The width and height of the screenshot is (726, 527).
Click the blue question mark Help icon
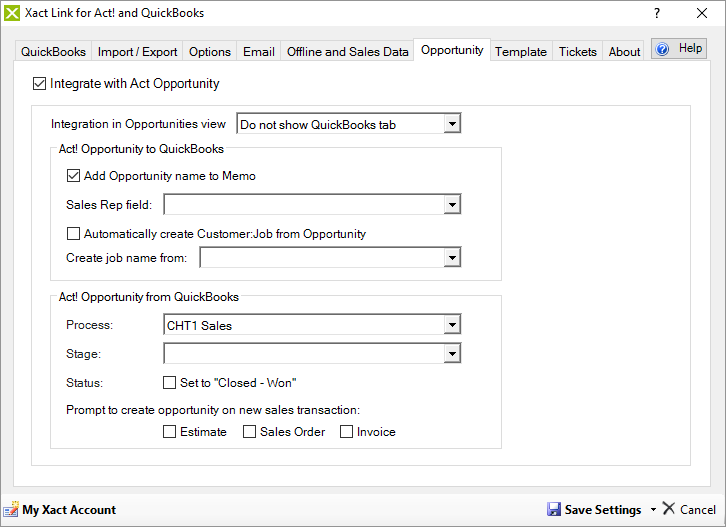(x=663, y=49)
